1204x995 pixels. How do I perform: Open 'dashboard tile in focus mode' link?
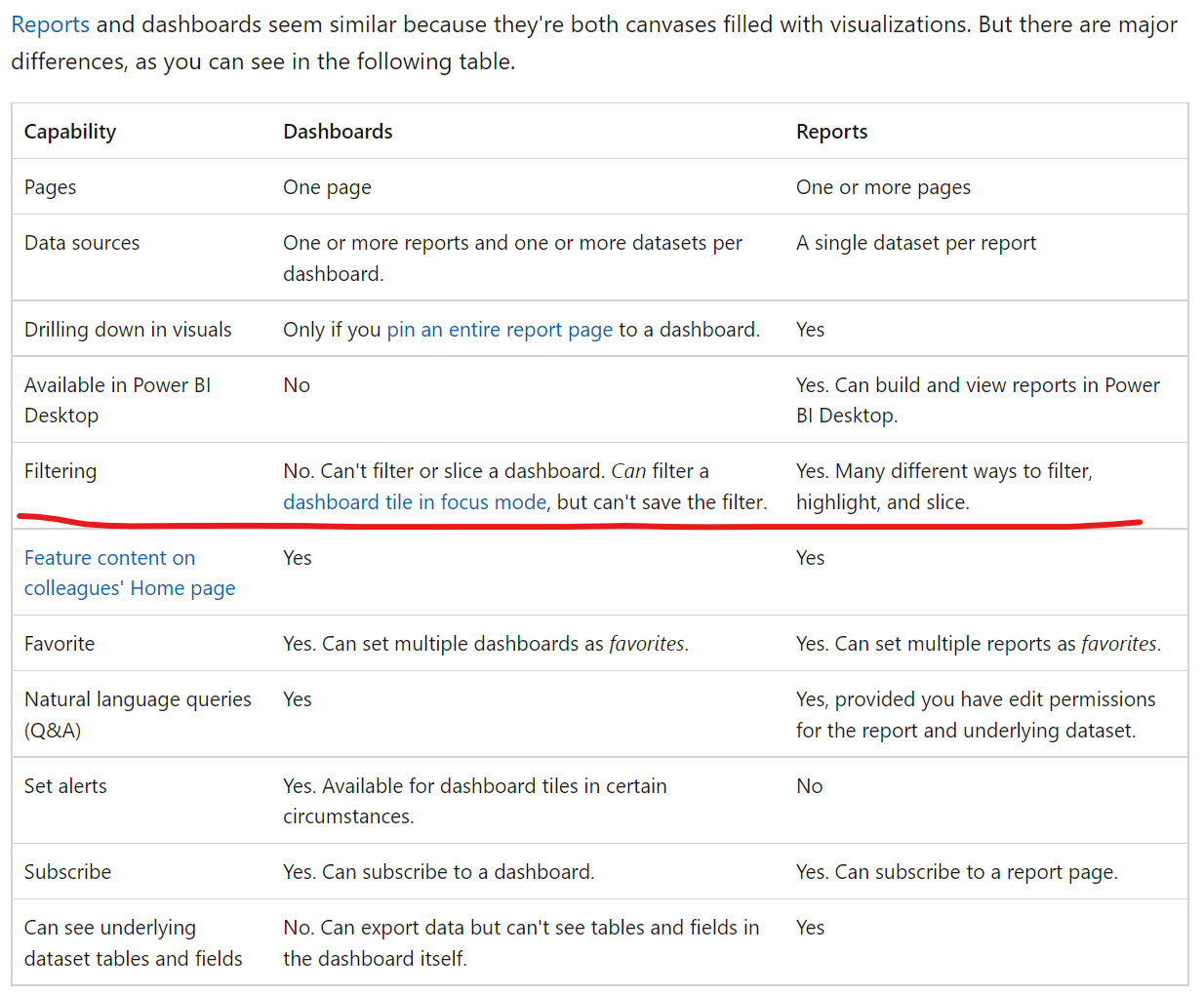(415, 502)
